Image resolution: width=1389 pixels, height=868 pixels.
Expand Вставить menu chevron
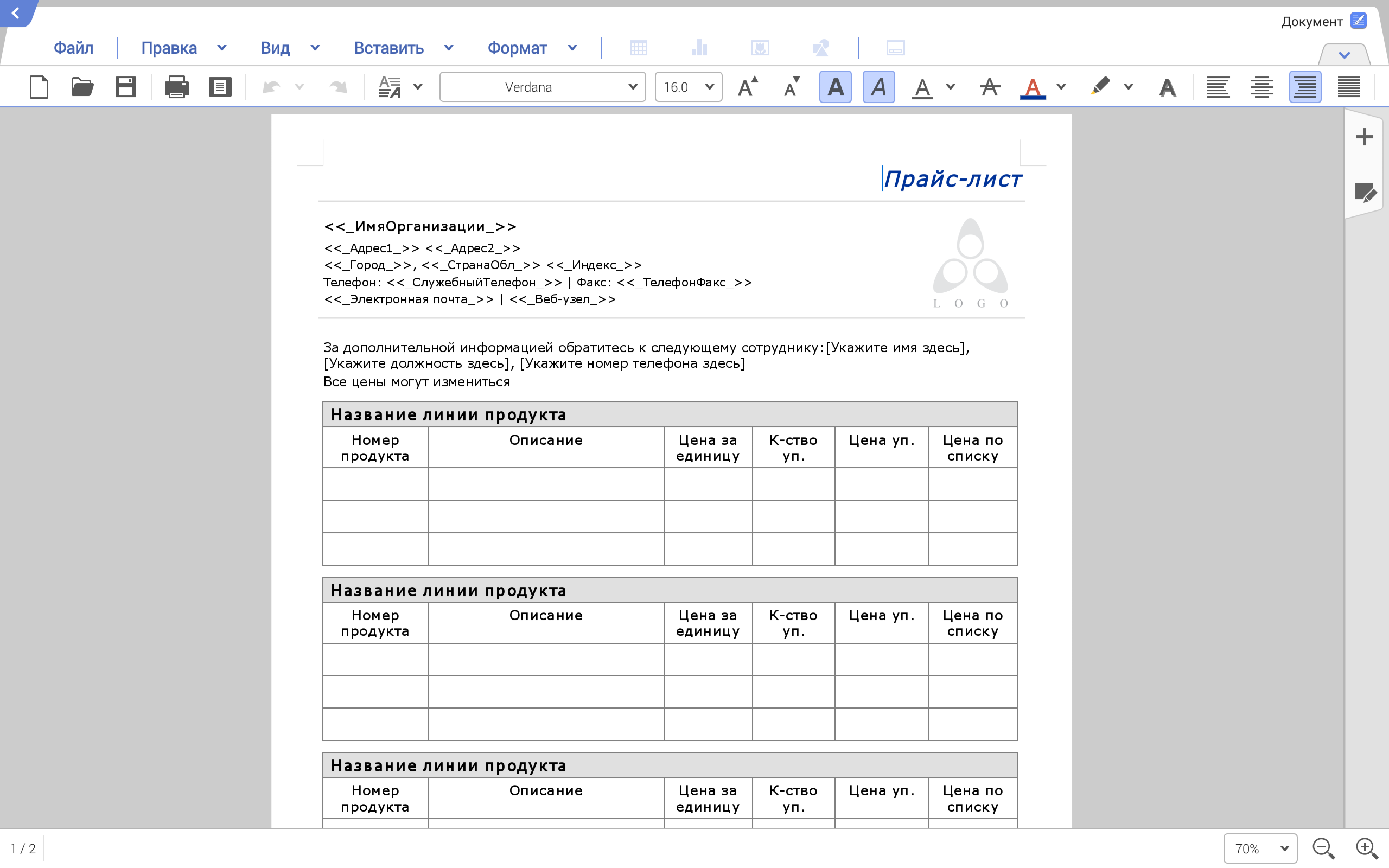click(449, 48)
